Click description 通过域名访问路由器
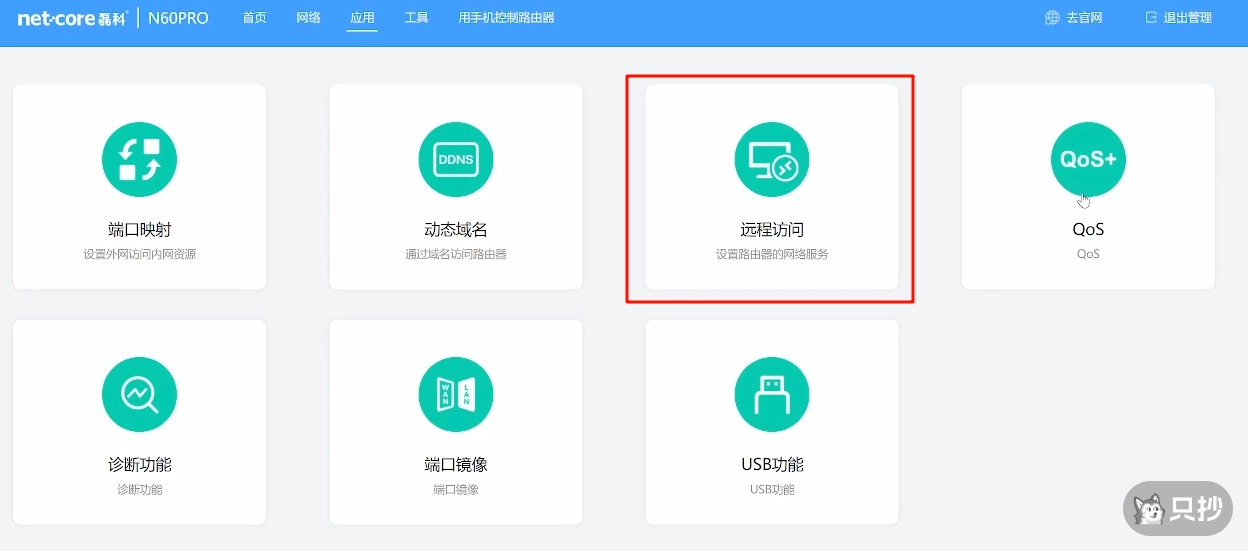 coord(456,254)
